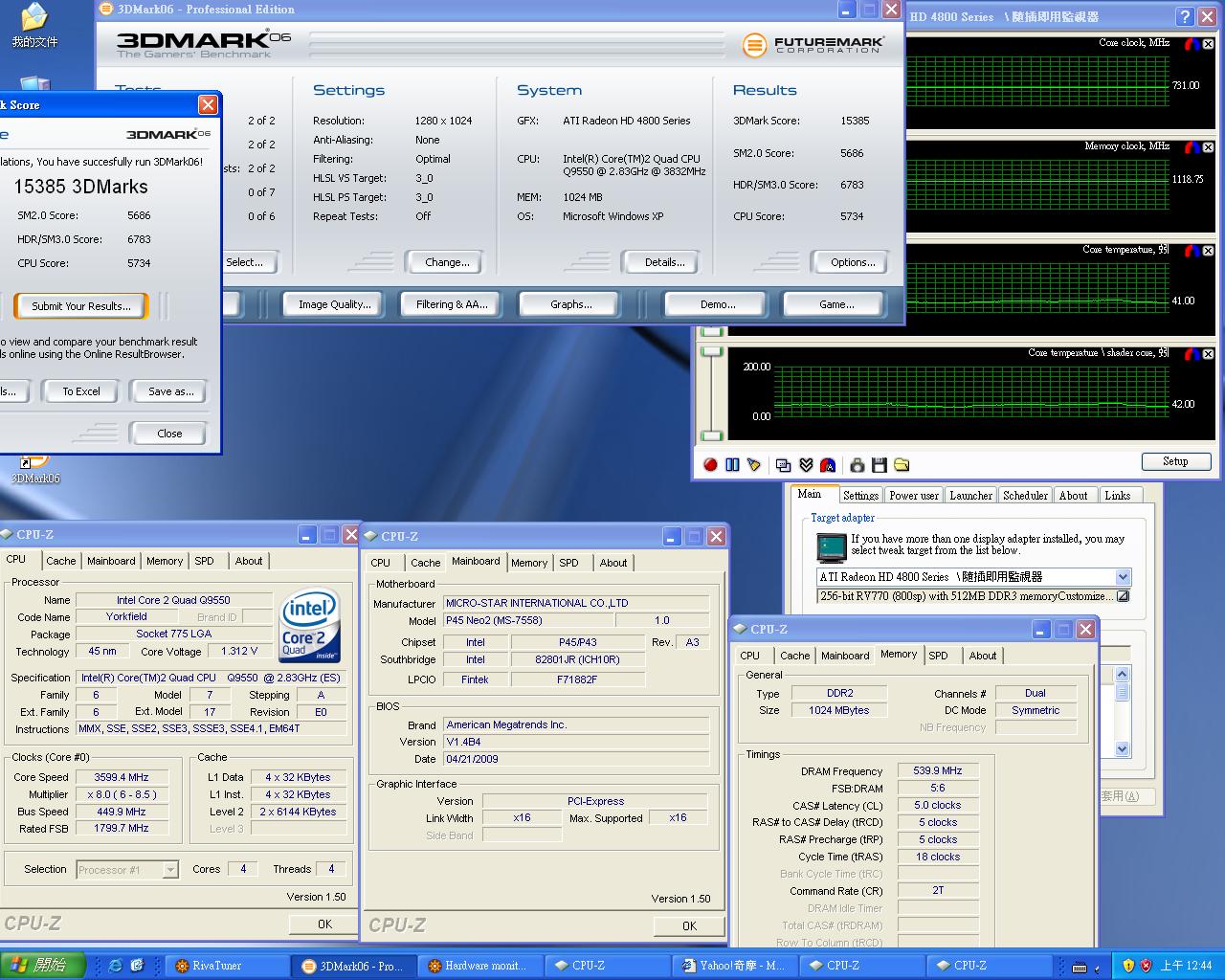Pause monitoring with the blue pause icon

pyautogui.click(x=732, y=465)
